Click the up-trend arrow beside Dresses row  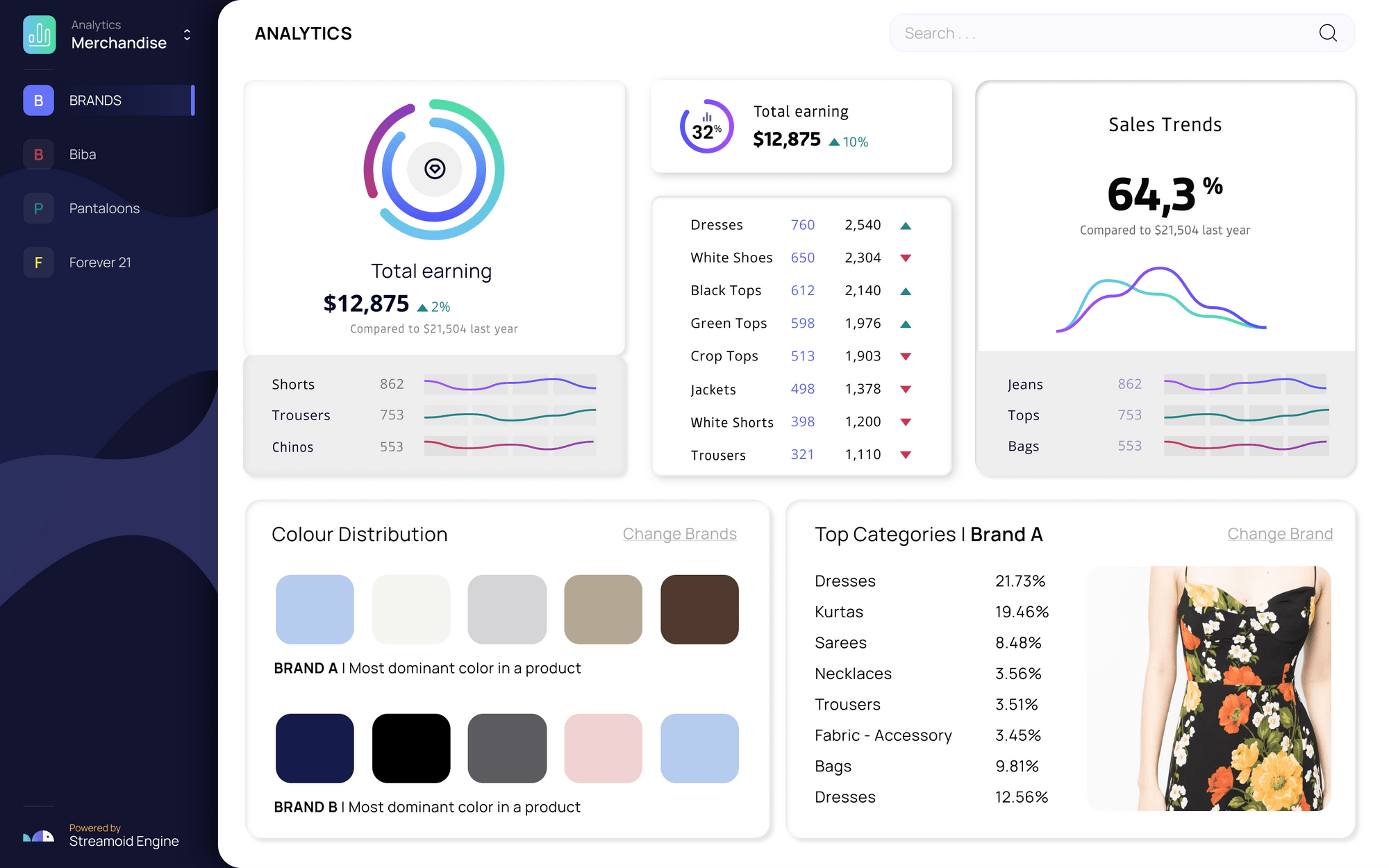(905, 226)
